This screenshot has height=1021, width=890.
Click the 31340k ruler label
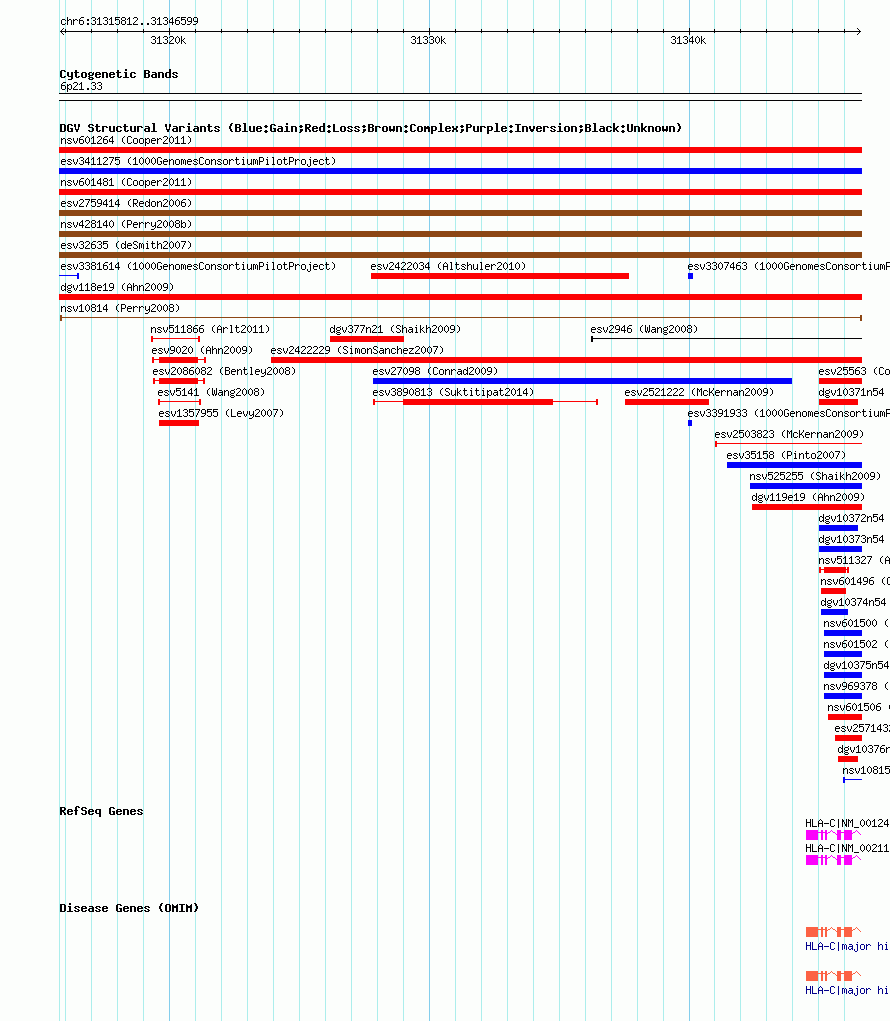pos(688,40)
